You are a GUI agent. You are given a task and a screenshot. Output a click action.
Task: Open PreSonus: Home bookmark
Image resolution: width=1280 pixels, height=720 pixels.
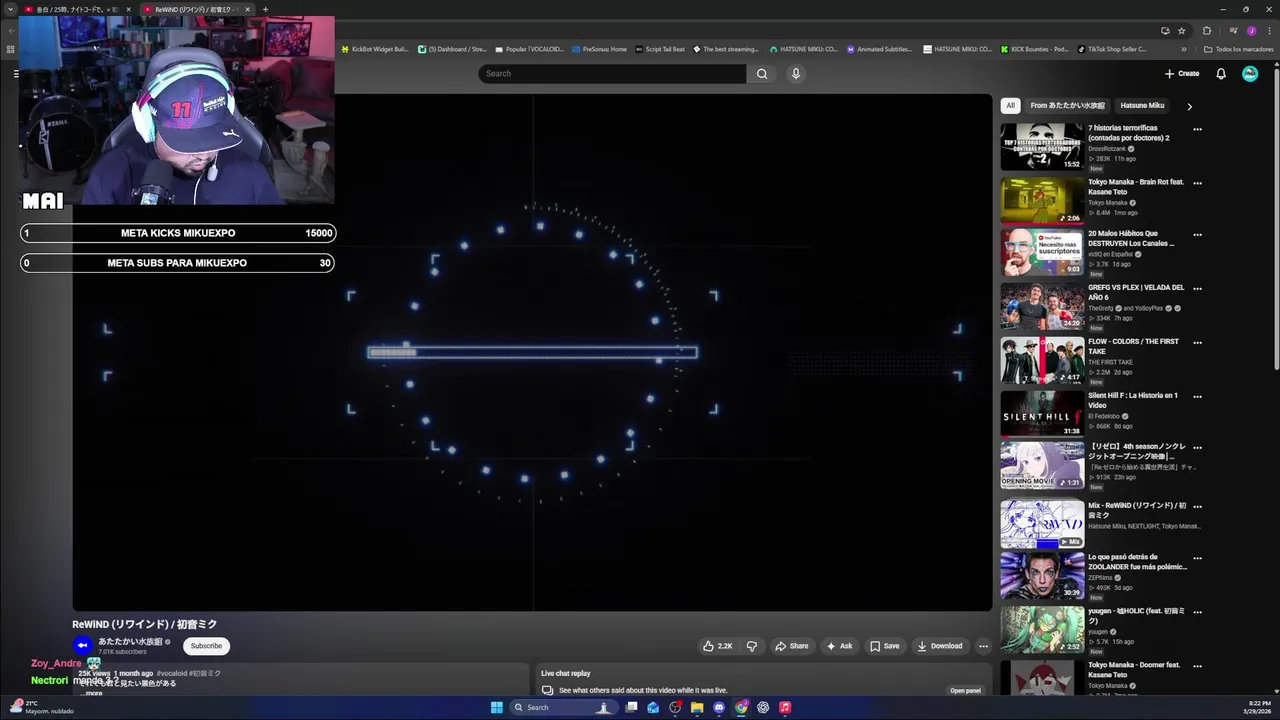tap(599, 49)
